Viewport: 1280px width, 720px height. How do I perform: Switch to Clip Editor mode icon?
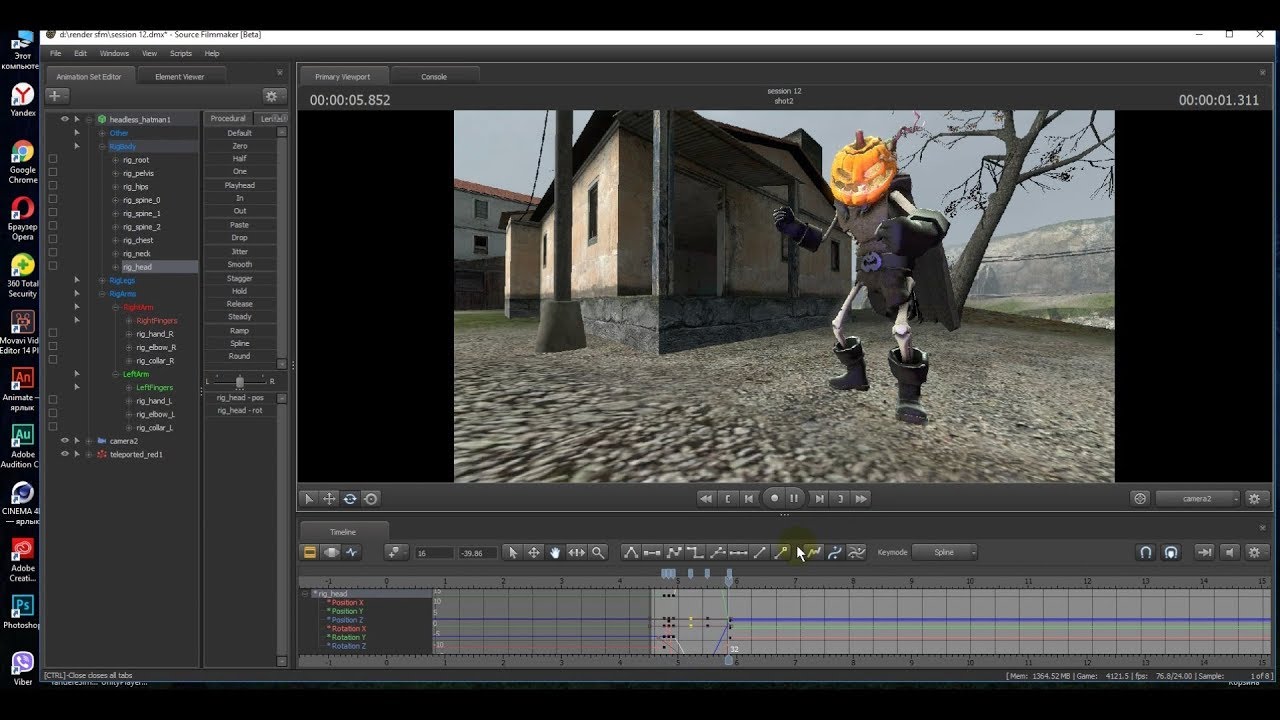(310, 552)
